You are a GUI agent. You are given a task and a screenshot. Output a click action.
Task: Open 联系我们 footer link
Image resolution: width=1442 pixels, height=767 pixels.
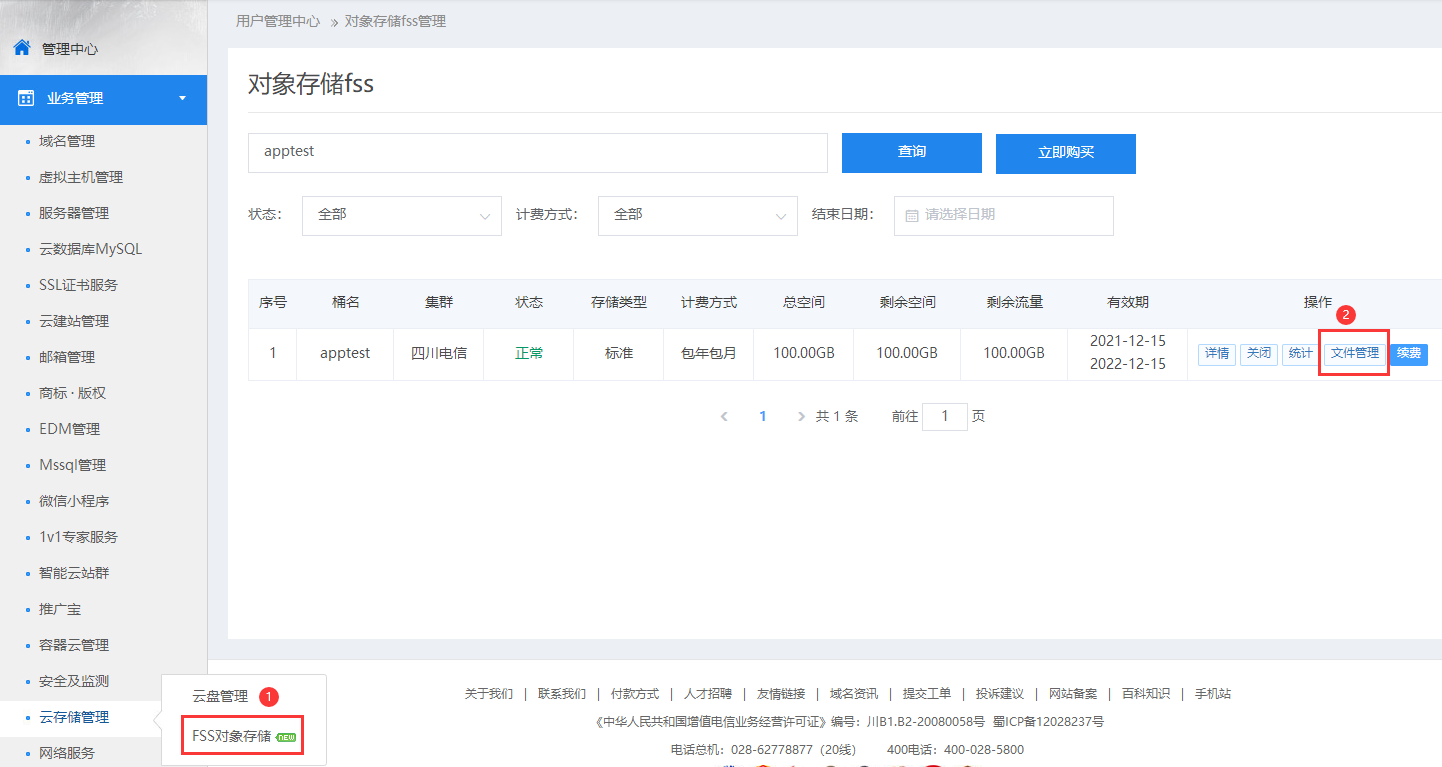(562, 694)
